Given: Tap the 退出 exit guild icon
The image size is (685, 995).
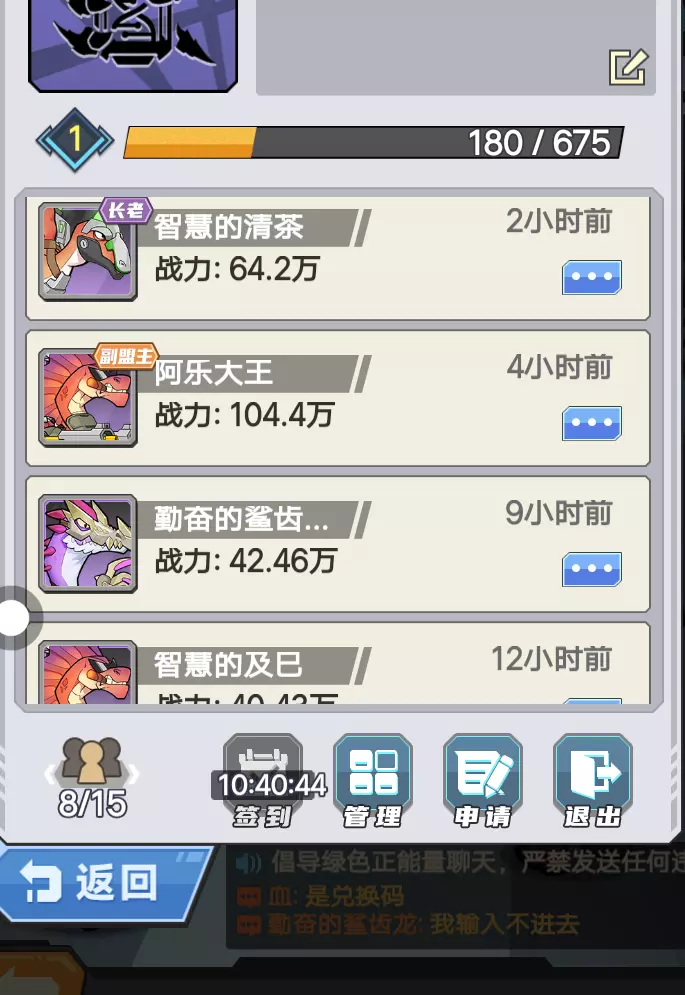Looking at the screenshot, I should (x=592, y=781).
